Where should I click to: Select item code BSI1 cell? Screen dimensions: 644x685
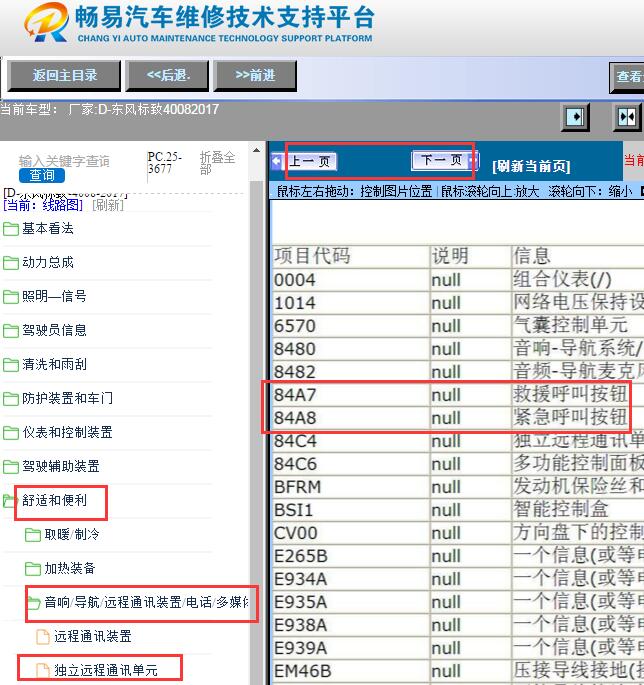(351, 510)
